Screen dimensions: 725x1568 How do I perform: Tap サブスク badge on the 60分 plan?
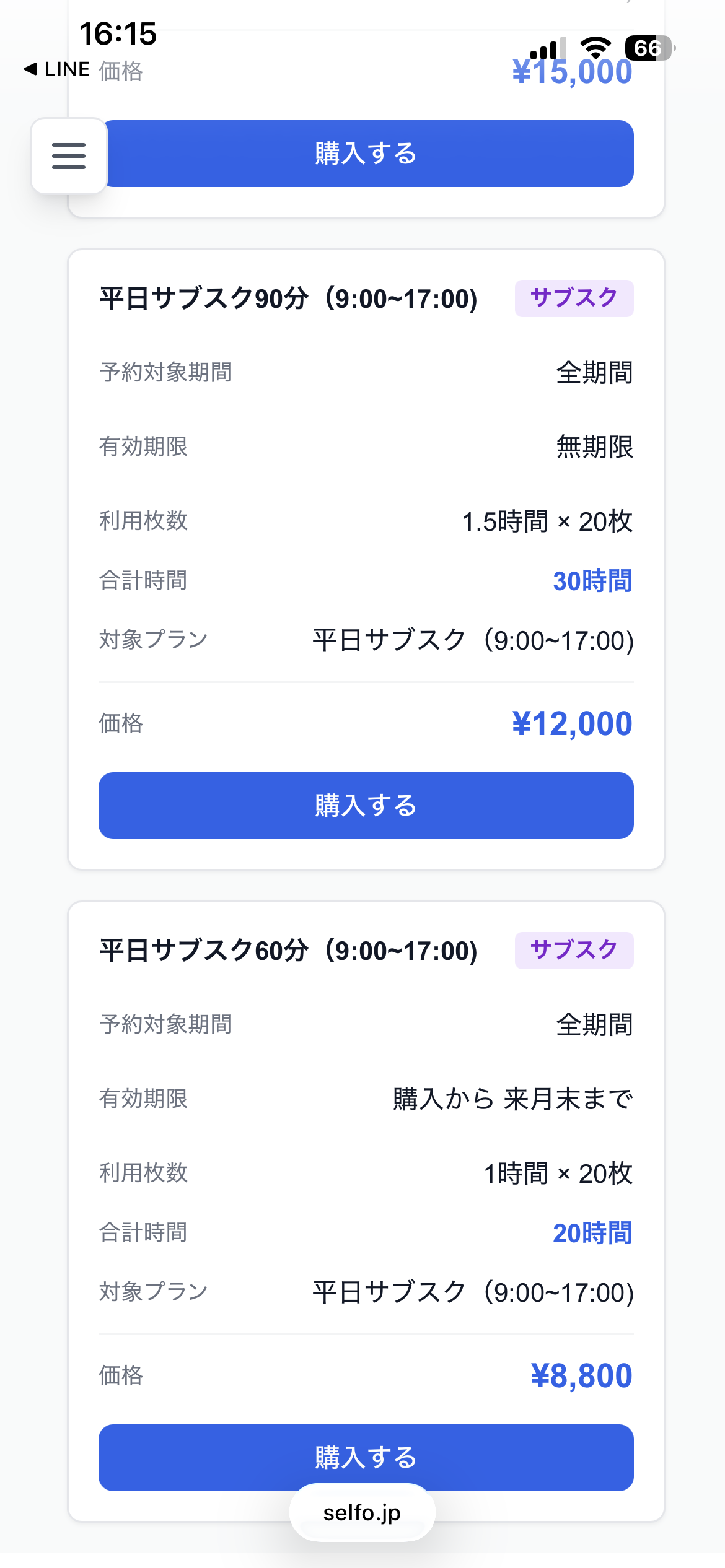[x=574, y=950]
